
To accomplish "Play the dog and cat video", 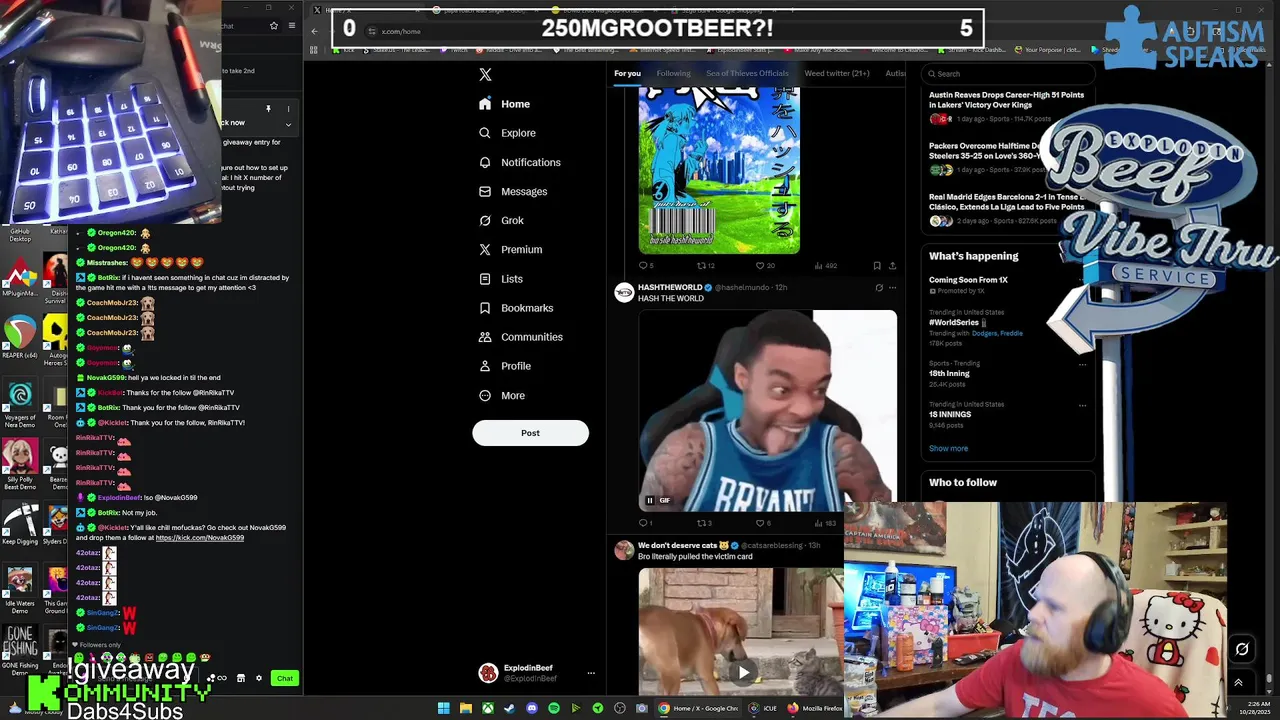I will click(743, 672).
